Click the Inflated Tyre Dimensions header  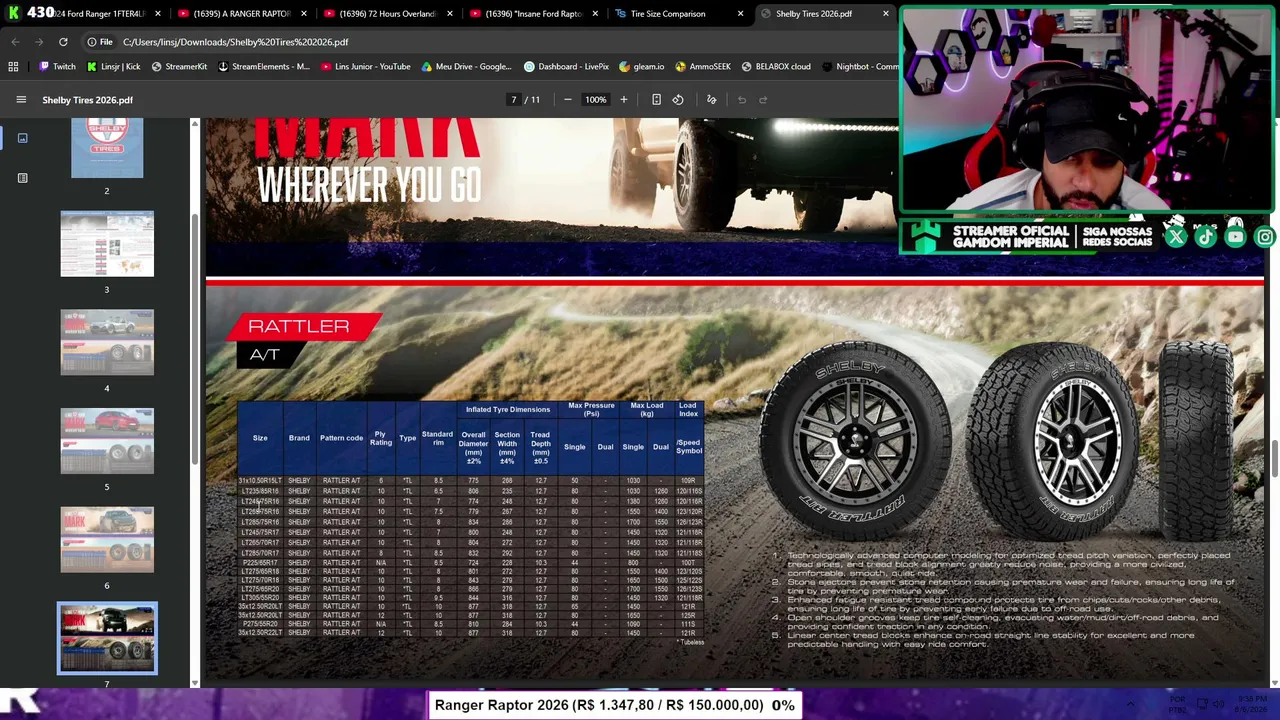pyautogui.click(x=507, y=410)
